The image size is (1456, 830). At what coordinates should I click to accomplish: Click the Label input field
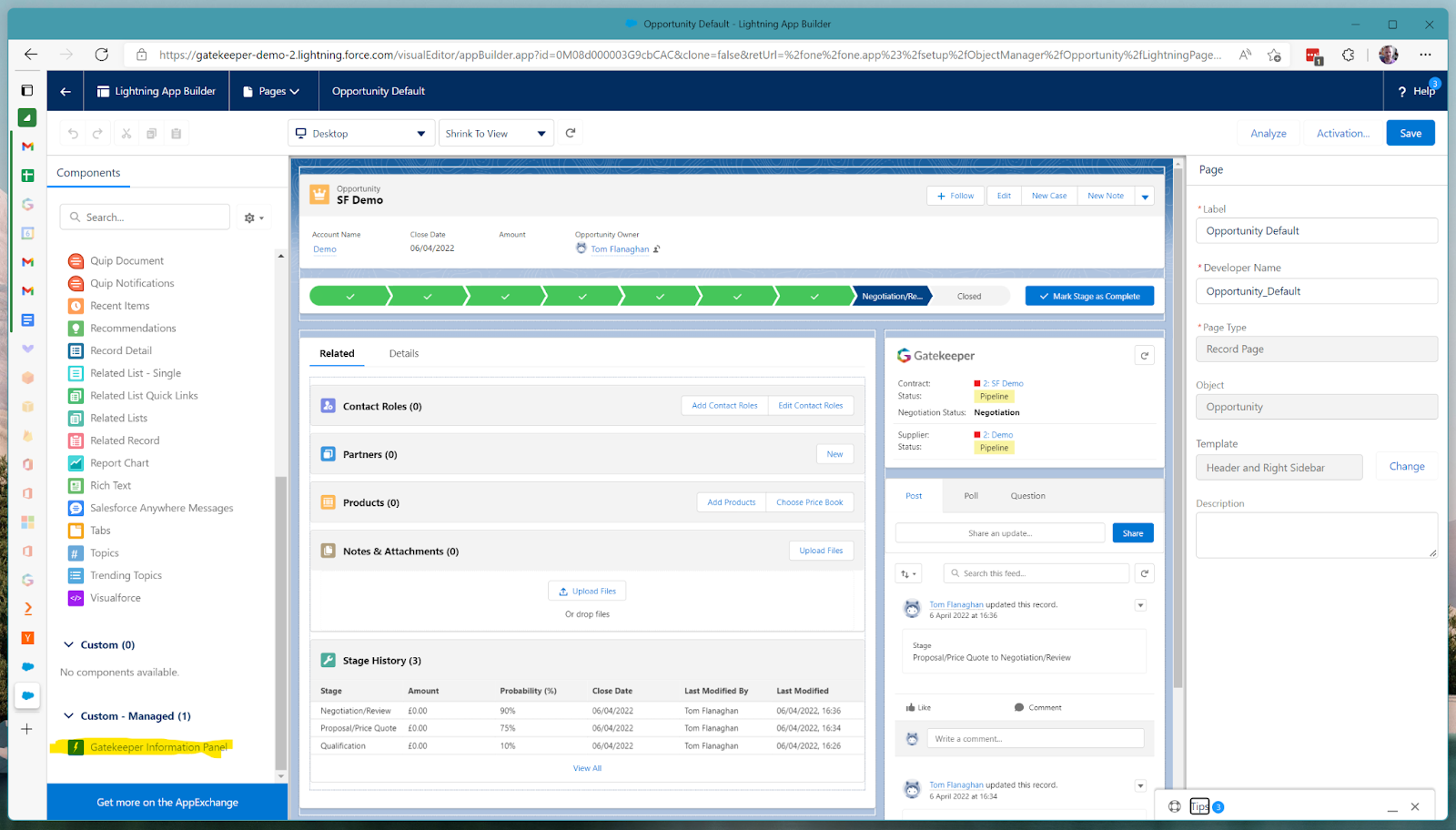1316,231
